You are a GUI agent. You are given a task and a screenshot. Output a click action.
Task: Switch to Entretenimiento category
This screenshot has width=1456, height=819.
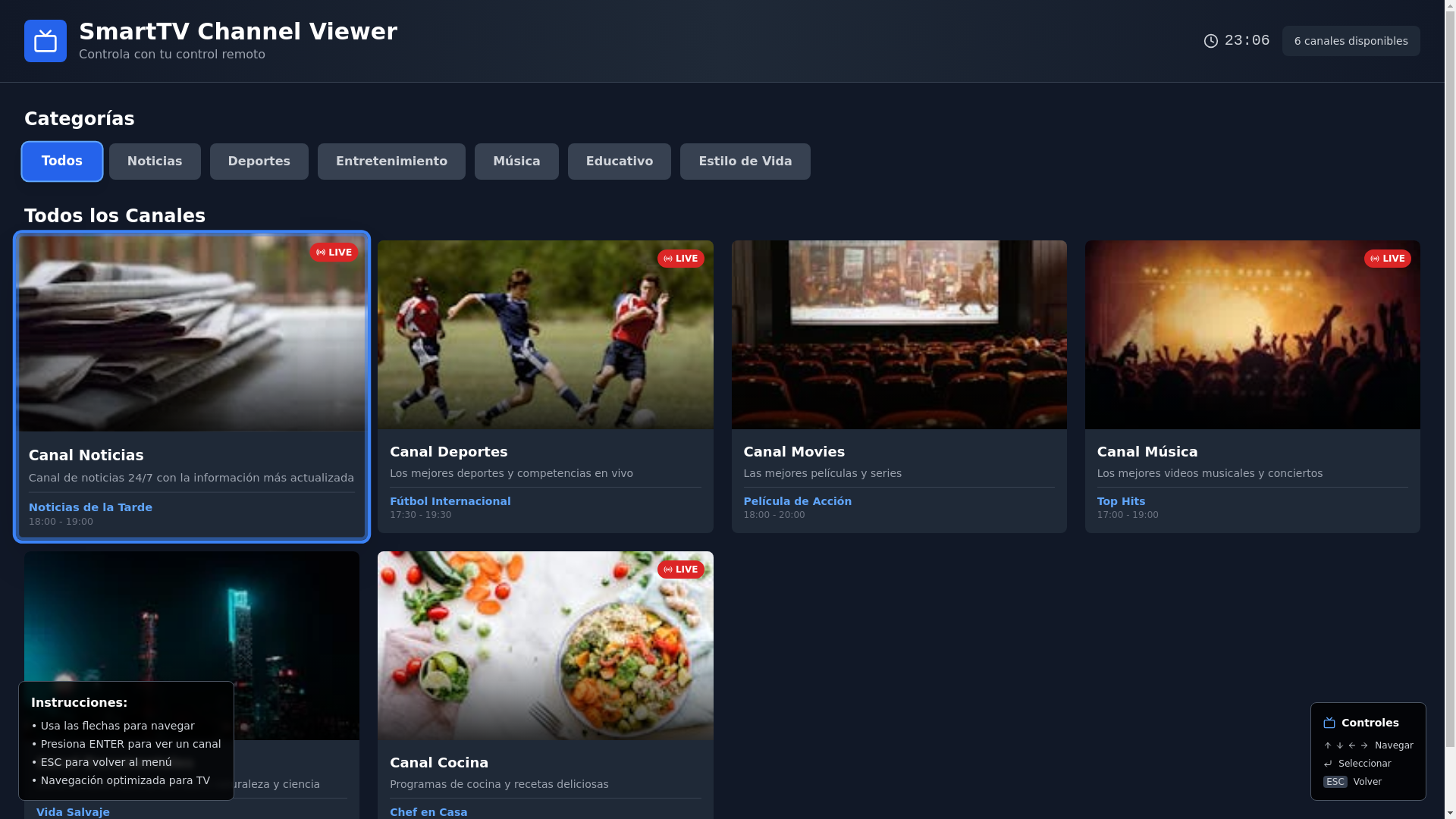tap(391, 162)
